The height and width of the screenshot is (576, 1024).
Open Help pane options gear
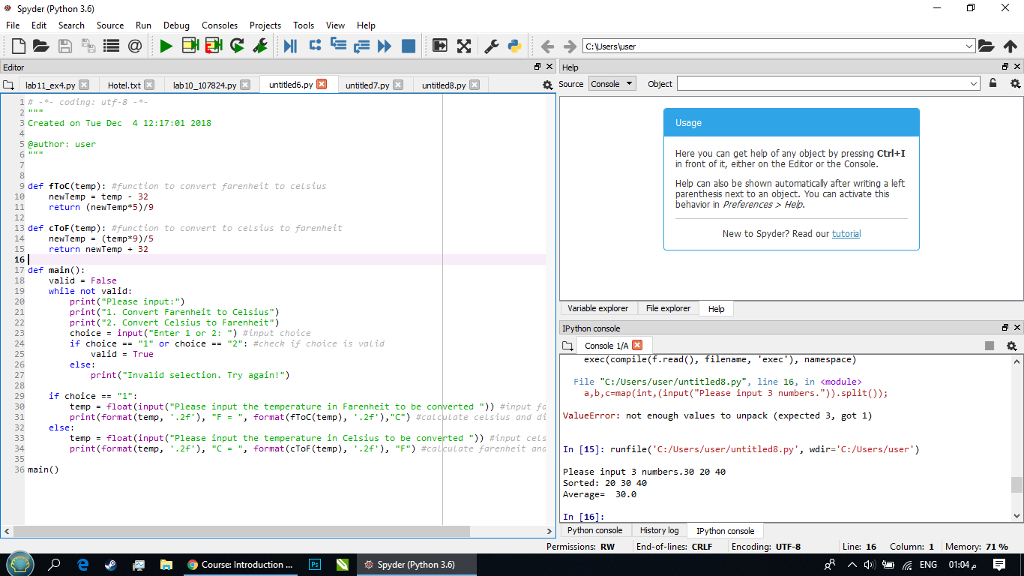[x=1015, y=84]
